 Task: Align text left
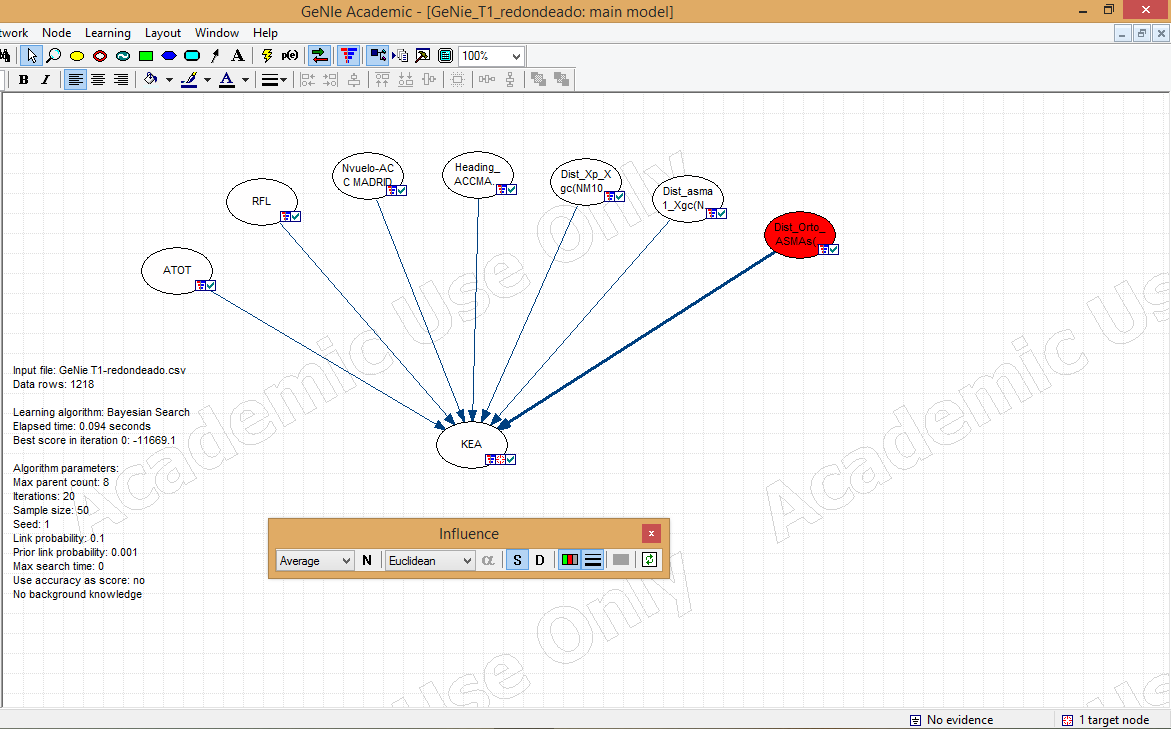tap(75, 79)
